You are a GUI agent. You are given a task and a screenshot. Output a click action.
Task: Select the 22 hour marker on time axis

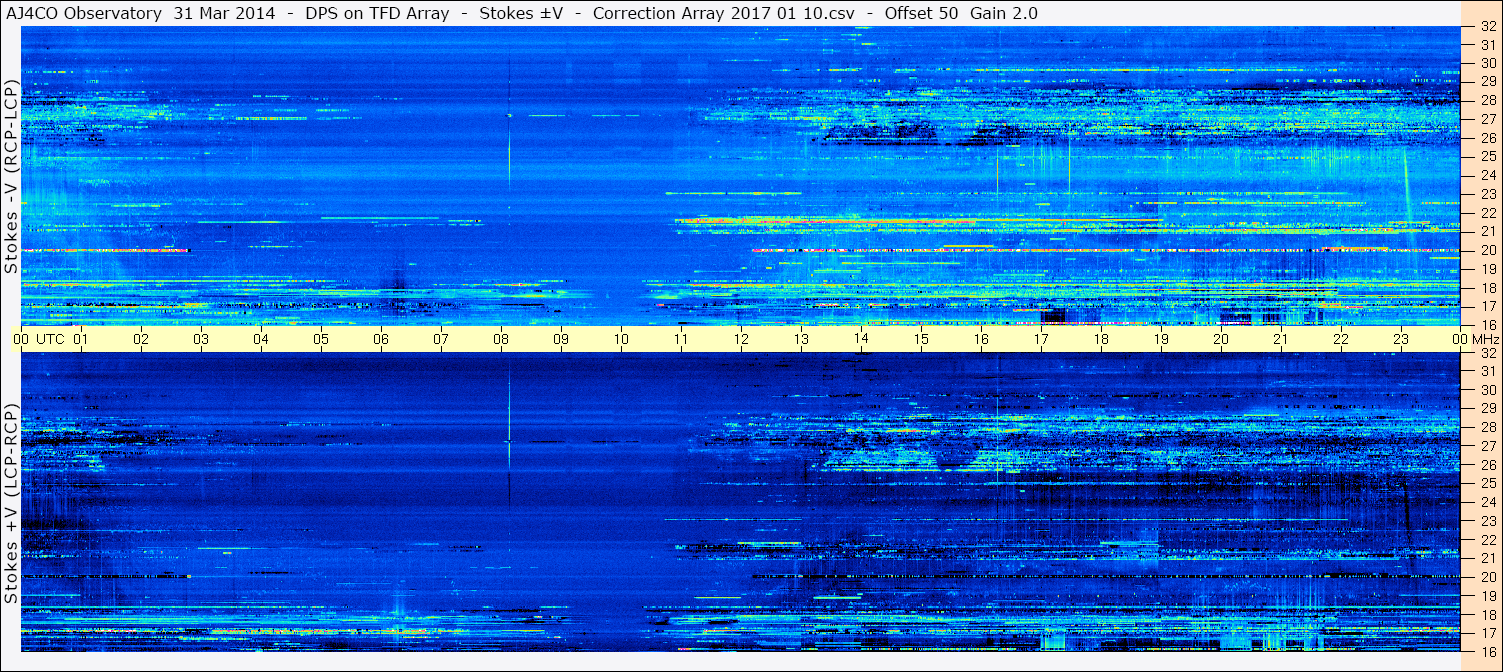click(1341, 339)
